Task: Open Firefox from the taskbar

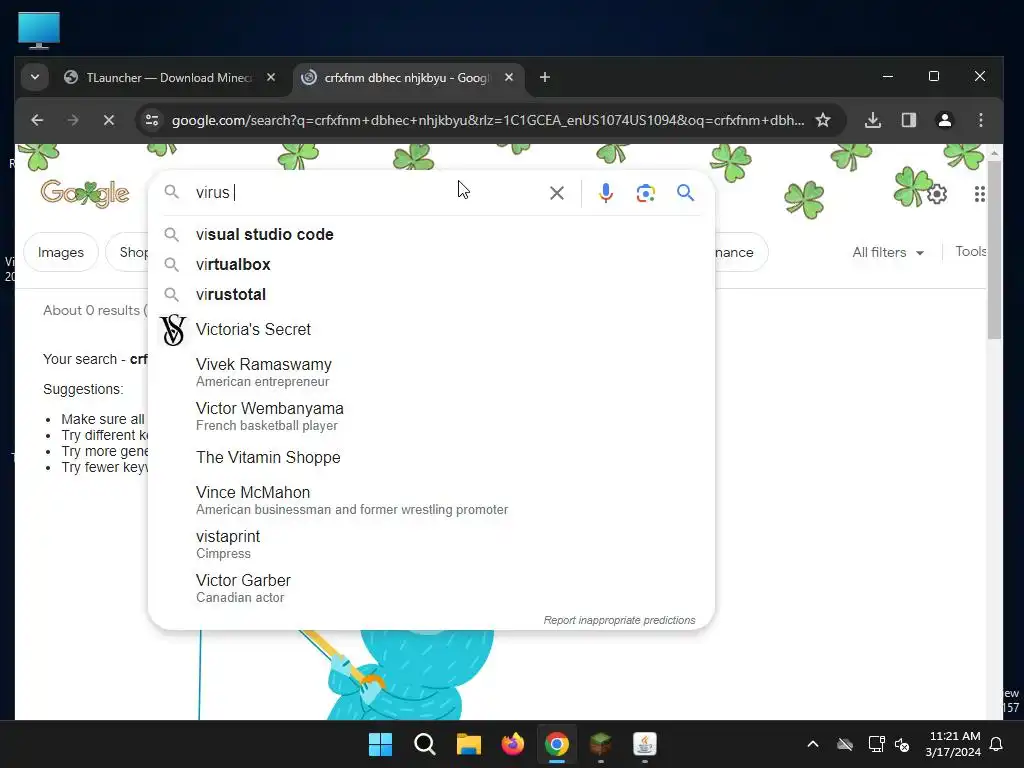Action: (513, 744)
